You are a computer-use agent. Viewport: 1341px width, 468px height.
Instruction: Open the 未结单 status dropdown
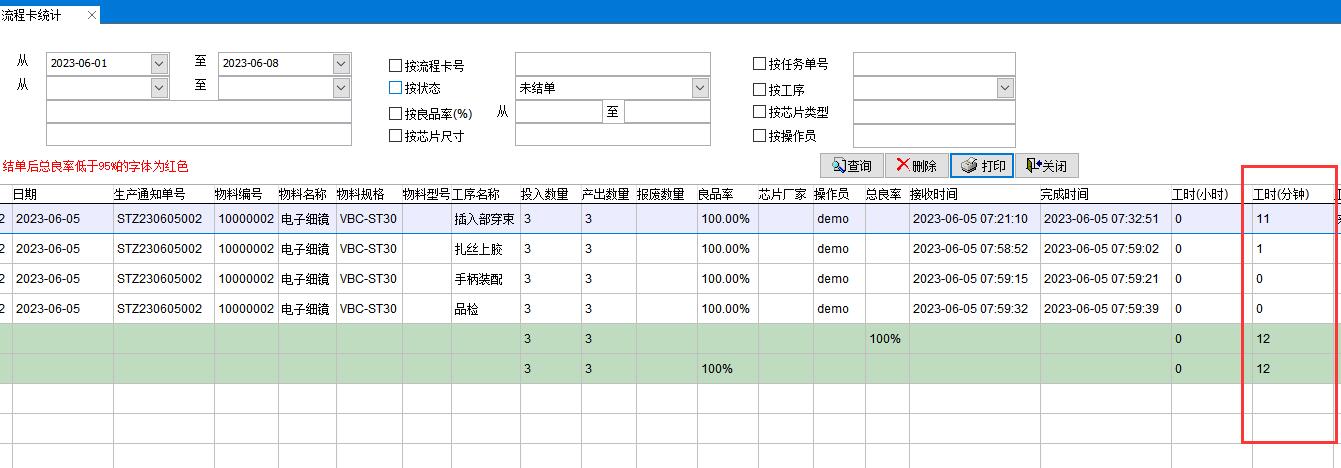pos(700,89)
